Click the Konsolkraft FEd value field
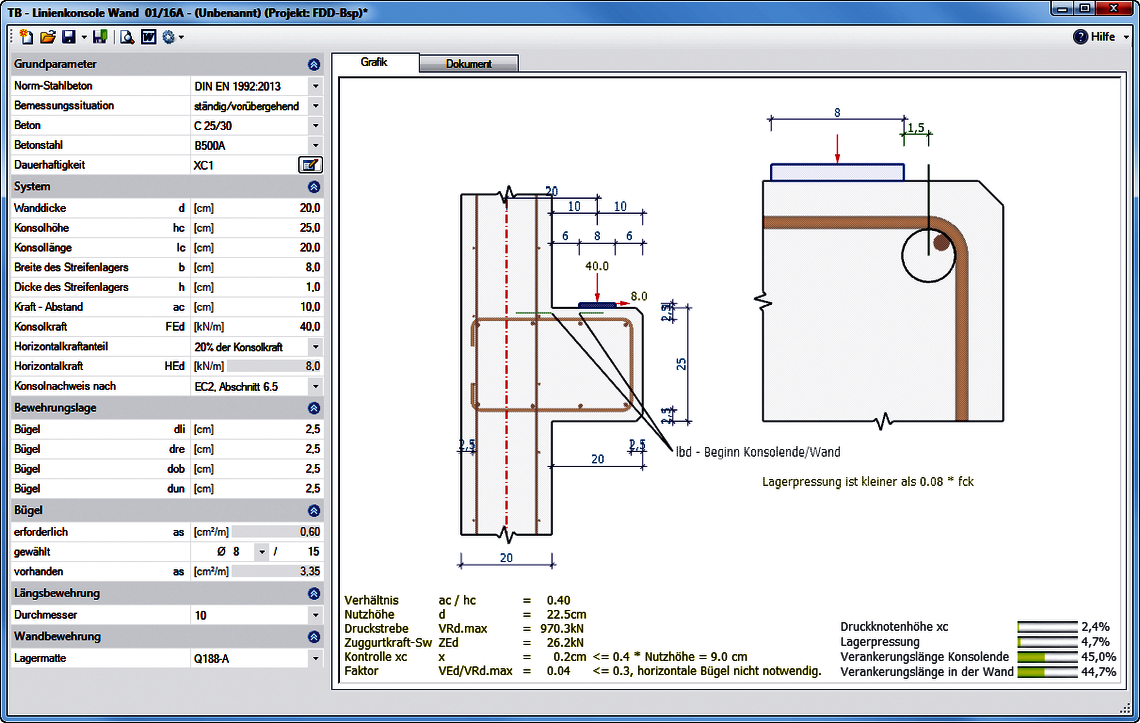This screenshot has height=723, width=1140. click(x=275, y=327)
